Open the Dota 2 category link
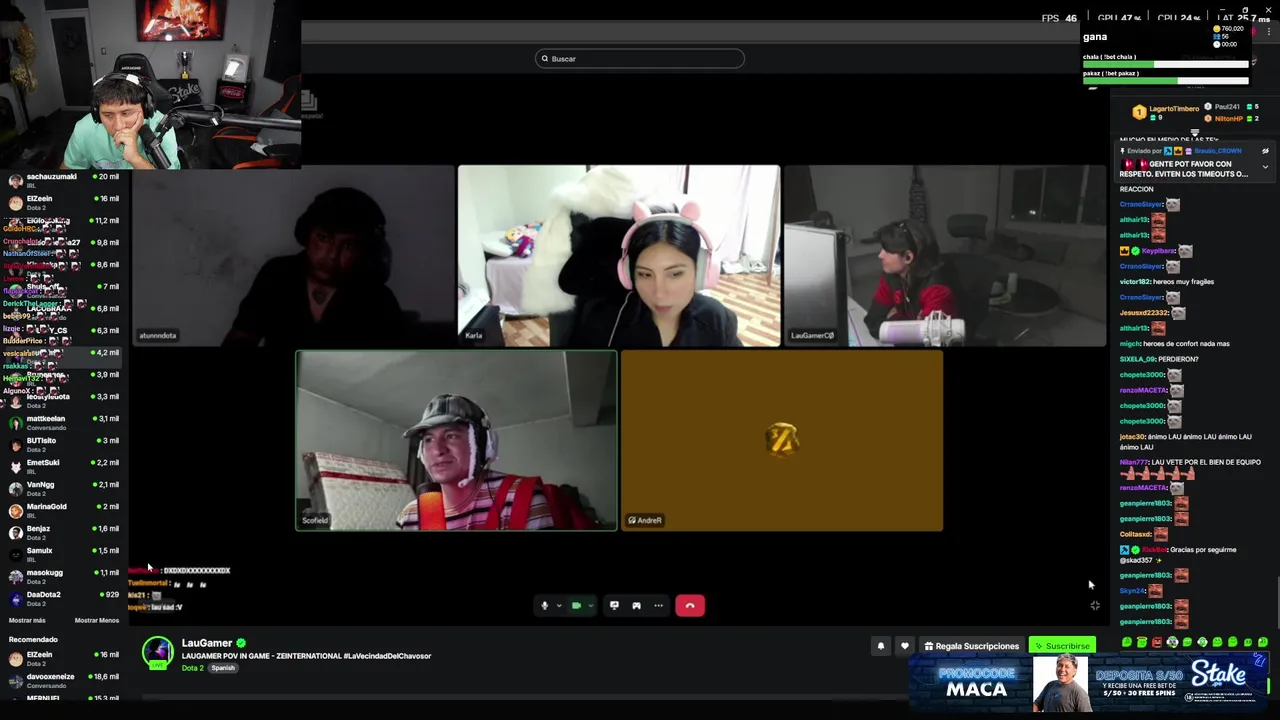 click(192, 668)
